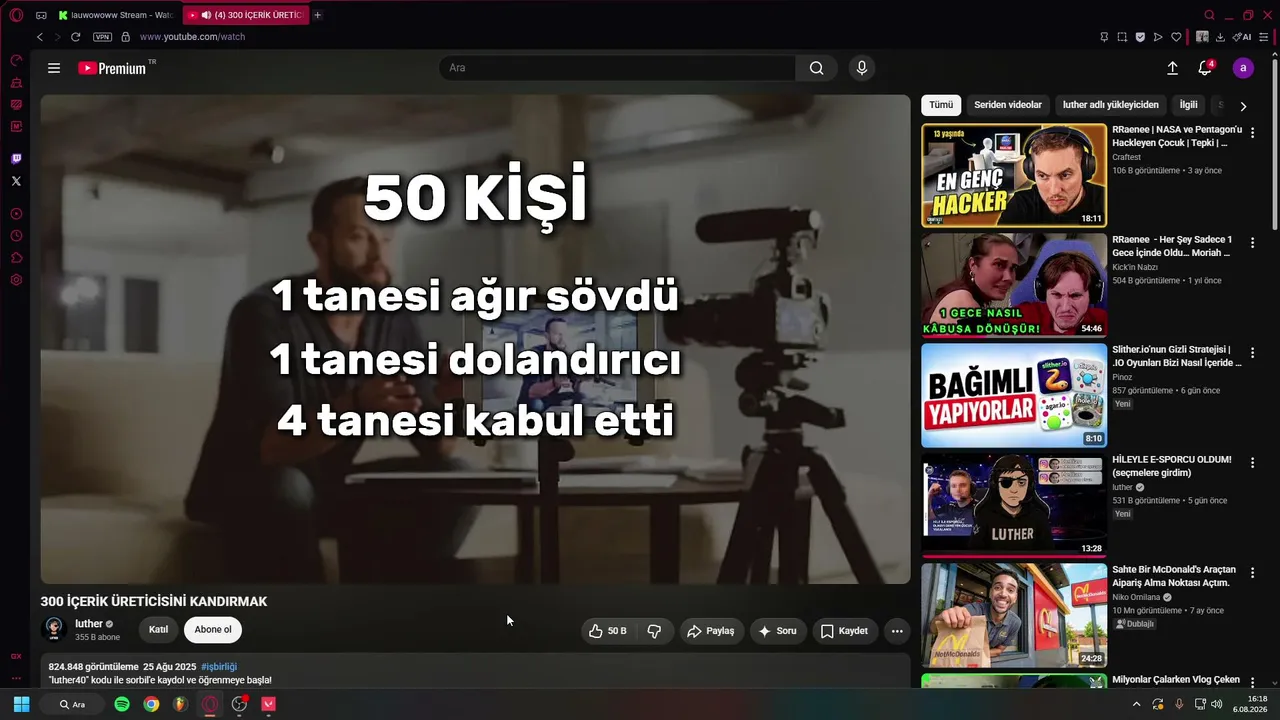Open Opera sidebar settings gear
This screenshot has height=720, width=1280.
coord(16,280)
